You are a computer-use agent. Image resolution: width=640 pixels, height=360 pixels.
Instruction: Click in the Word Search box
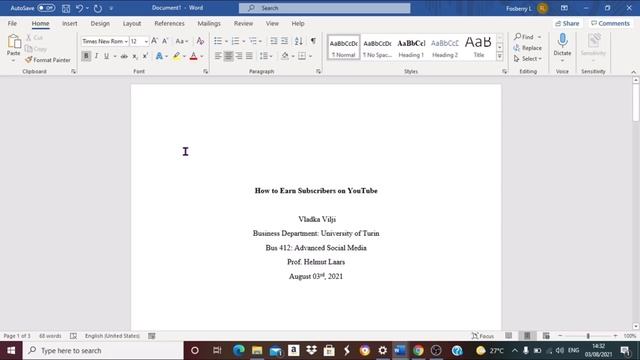pos(324,8)
